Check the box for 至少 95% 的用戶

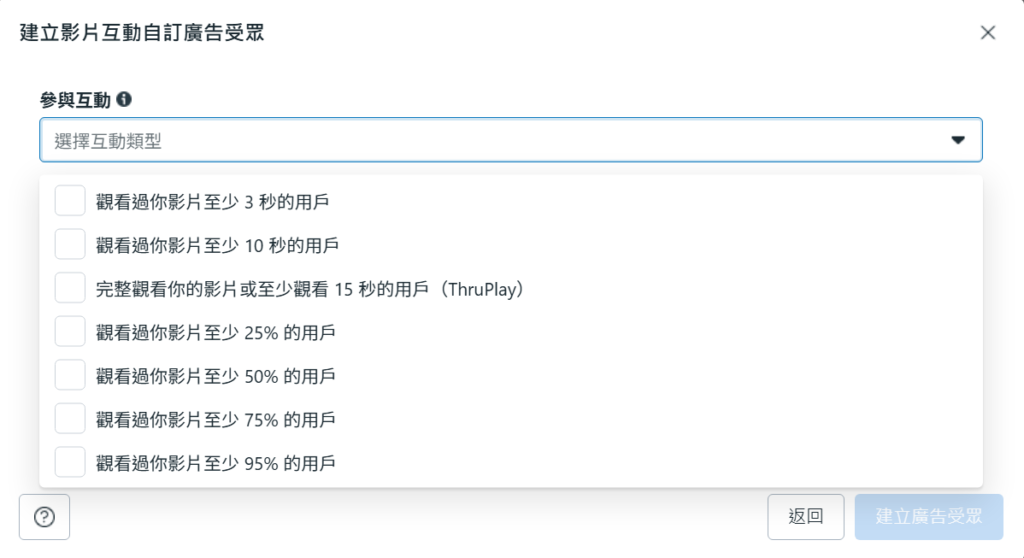(70, 462)
